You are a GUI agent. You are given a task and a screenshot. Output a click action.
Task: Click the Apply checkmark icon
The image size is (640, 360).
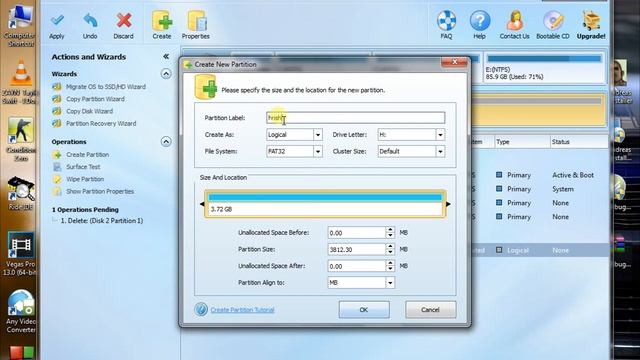pos(57,21)
